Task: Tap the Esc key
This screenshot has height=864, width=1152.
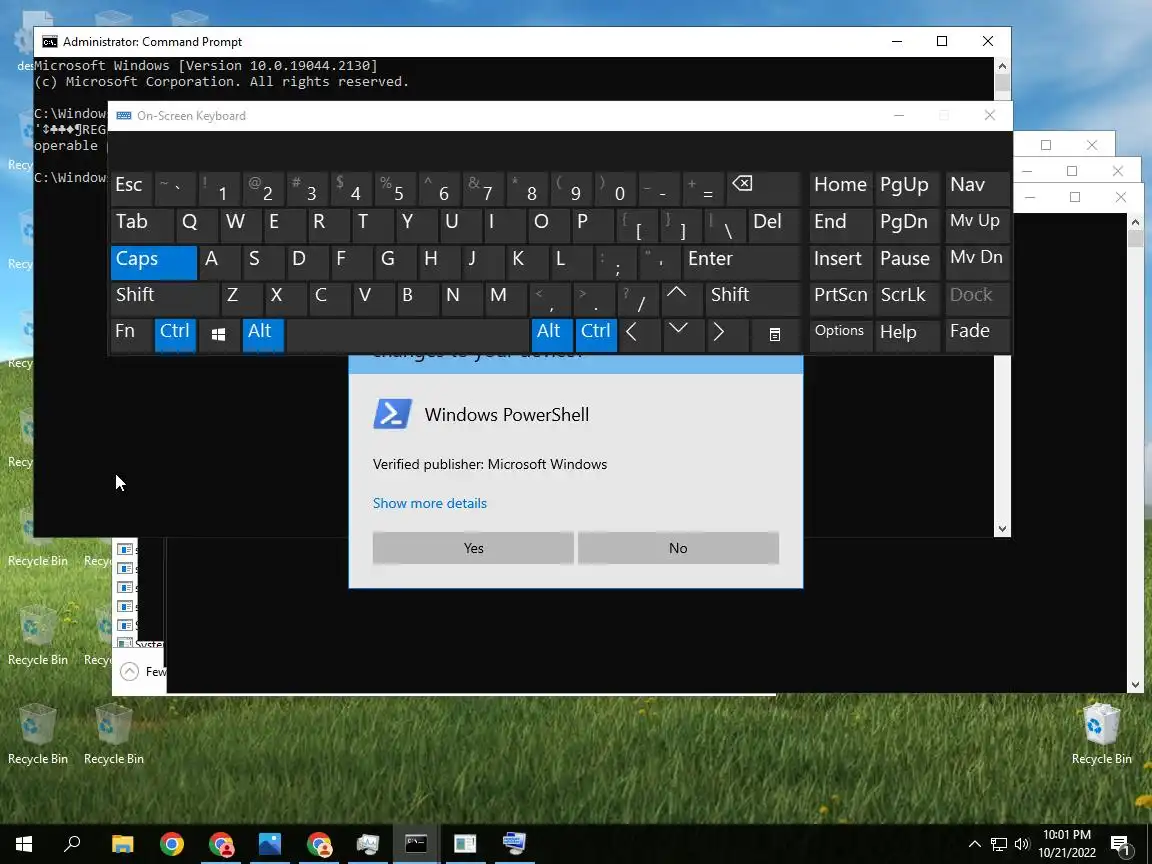Action: [132, 189]
